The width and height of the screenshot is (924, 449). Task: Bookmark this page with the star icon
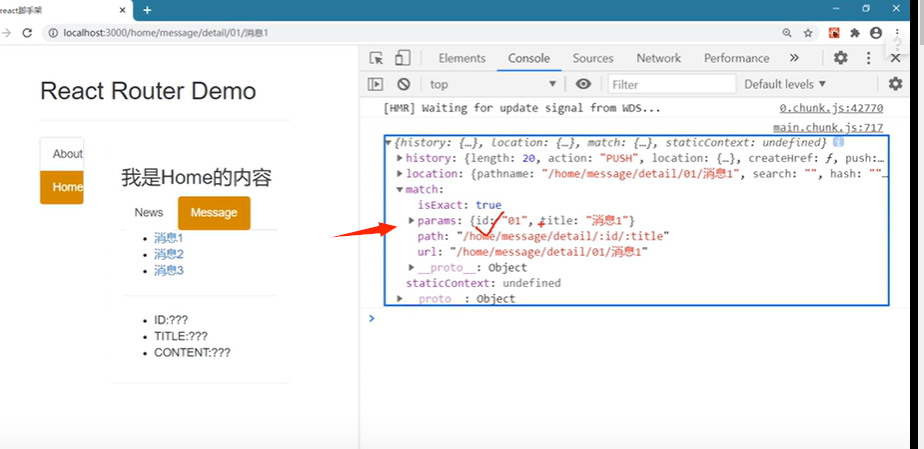808,33
